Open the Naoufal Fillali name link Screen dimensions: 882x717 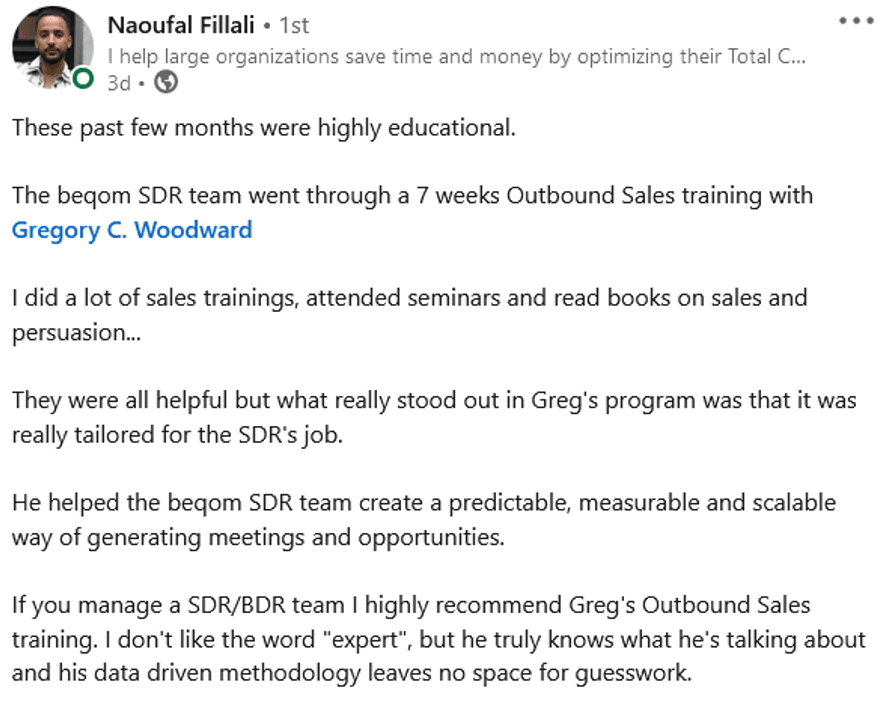click(x=181, y=25)
